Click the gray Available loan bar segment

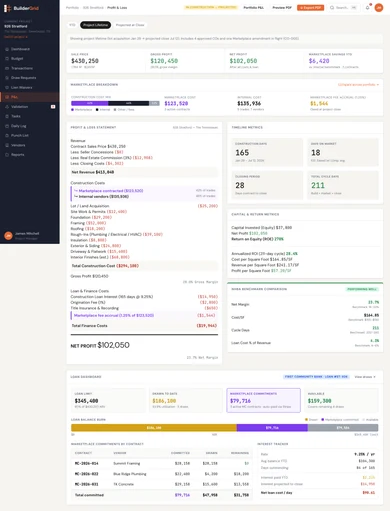coord(343,428)
